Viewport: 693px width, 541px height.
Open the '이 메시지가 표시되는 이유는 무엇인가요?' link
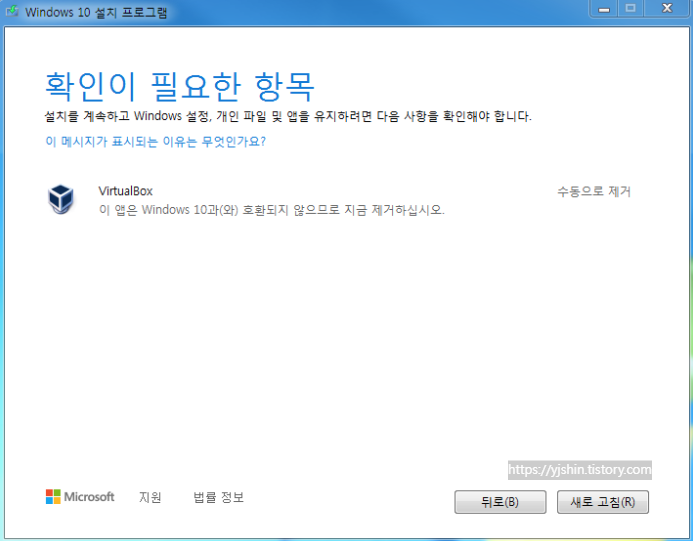(156, 141)
